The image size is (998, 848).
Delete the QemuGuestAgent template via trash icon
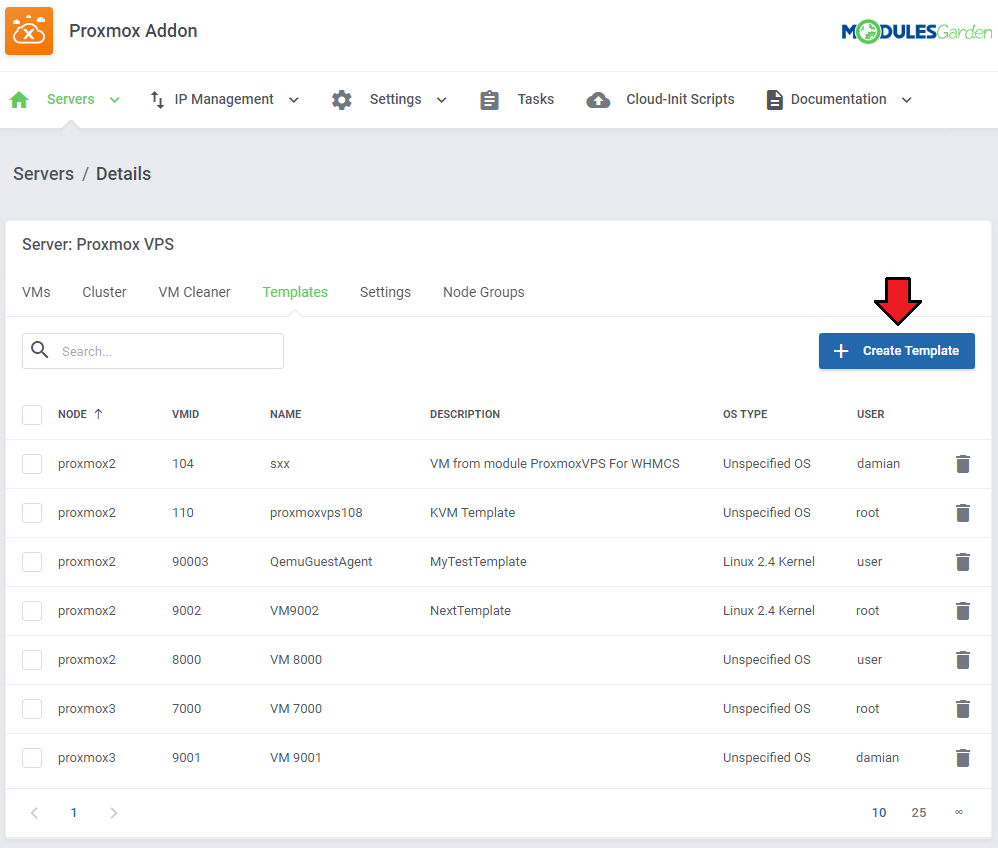963,562
